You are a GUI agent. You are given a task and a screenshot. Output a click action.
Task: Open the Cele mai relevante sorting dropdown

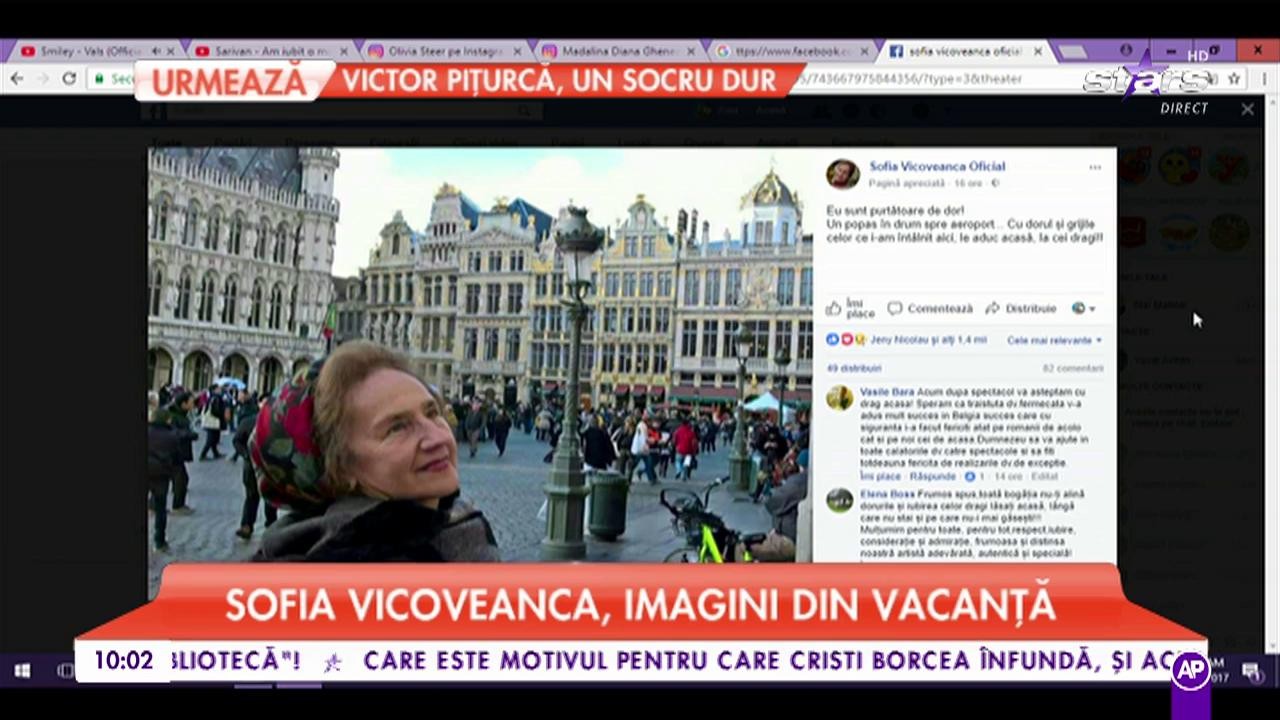1052,340
